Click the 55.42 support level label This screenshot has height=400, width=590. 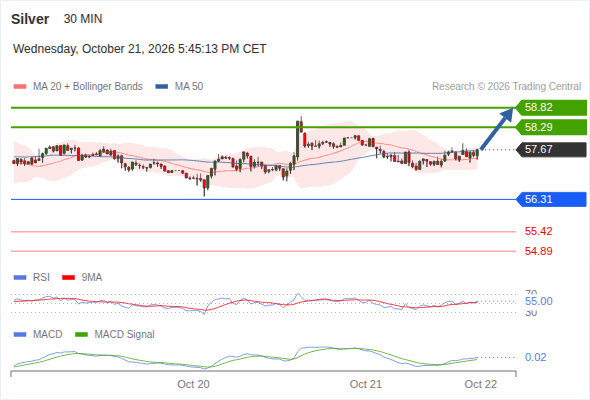pos(538,231)
